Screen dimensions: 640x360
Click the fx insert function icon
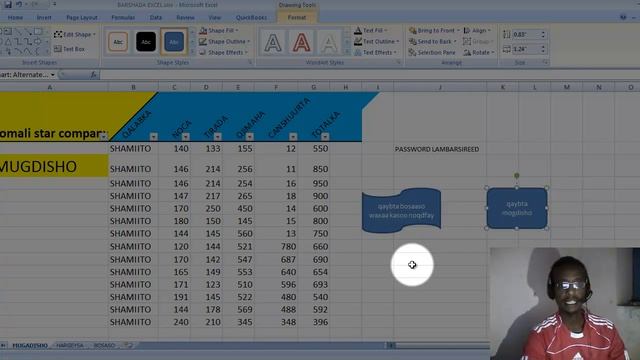point(93,75)
